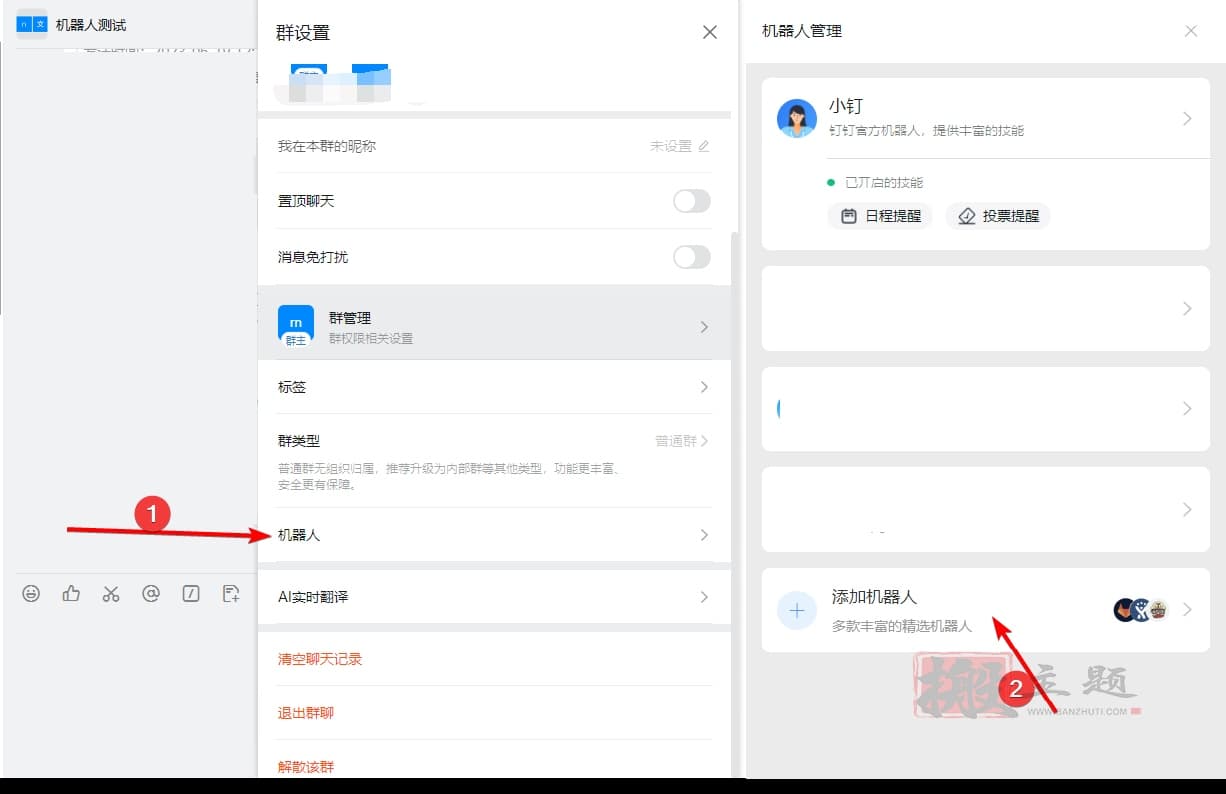1226x794 pixels.
Task: Close the 群设置 panel
Action: point(710,32)
